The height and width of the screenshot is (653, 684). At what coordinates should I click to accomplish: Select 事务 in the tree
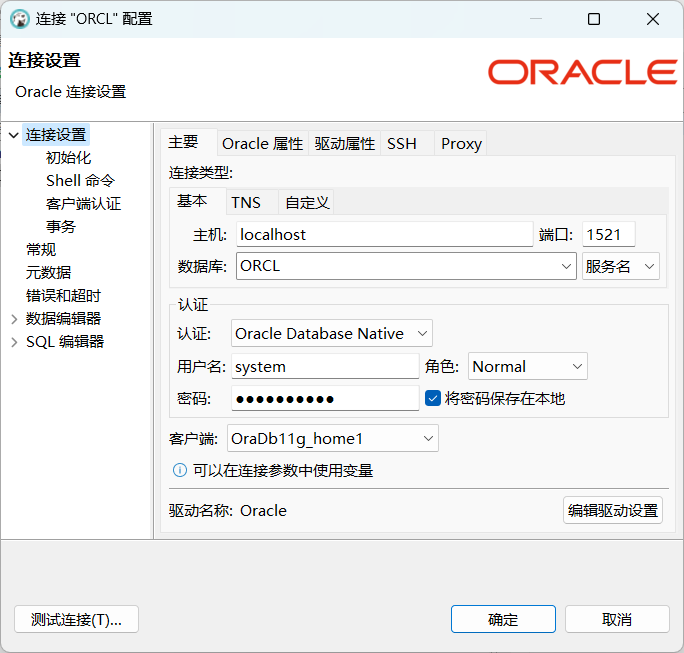[x=61, y=226]
